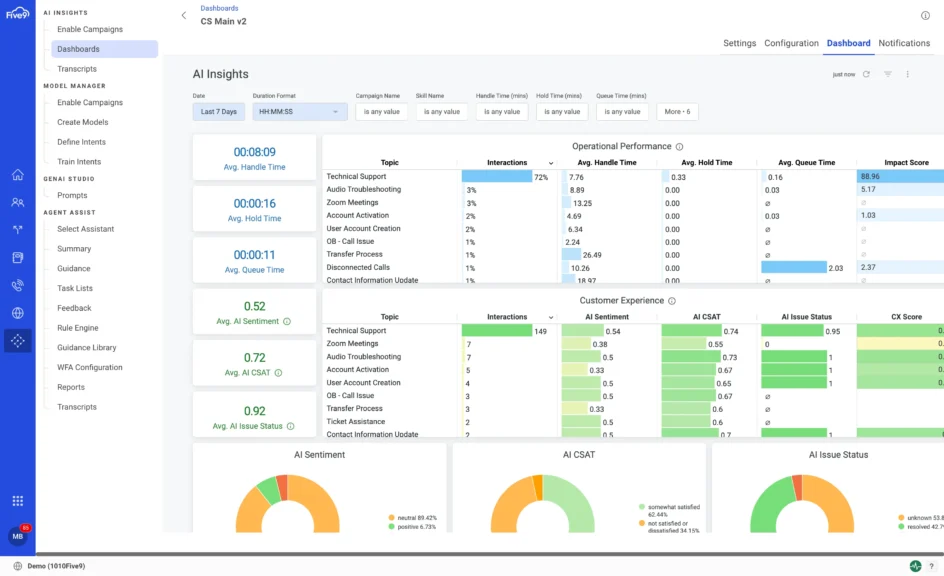Screen dimensions: 944x576
Task: Sort by Interactions using its chevron
Action: pyautogui.click(x=551, y=162)
